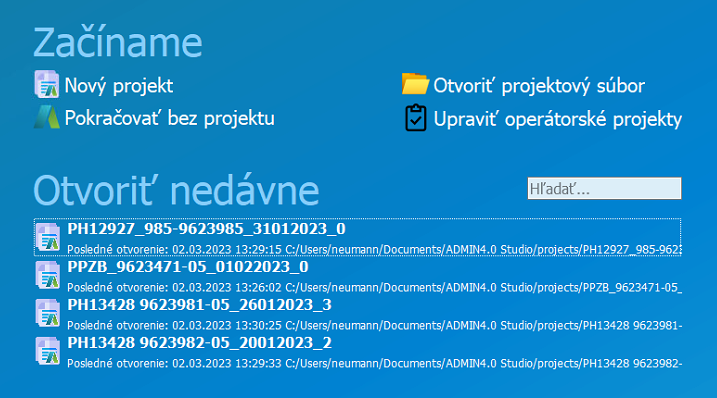This screenshot has width=717, height=398.
Task: Start a new project via Nový projekt
Action: pos(119,86)
